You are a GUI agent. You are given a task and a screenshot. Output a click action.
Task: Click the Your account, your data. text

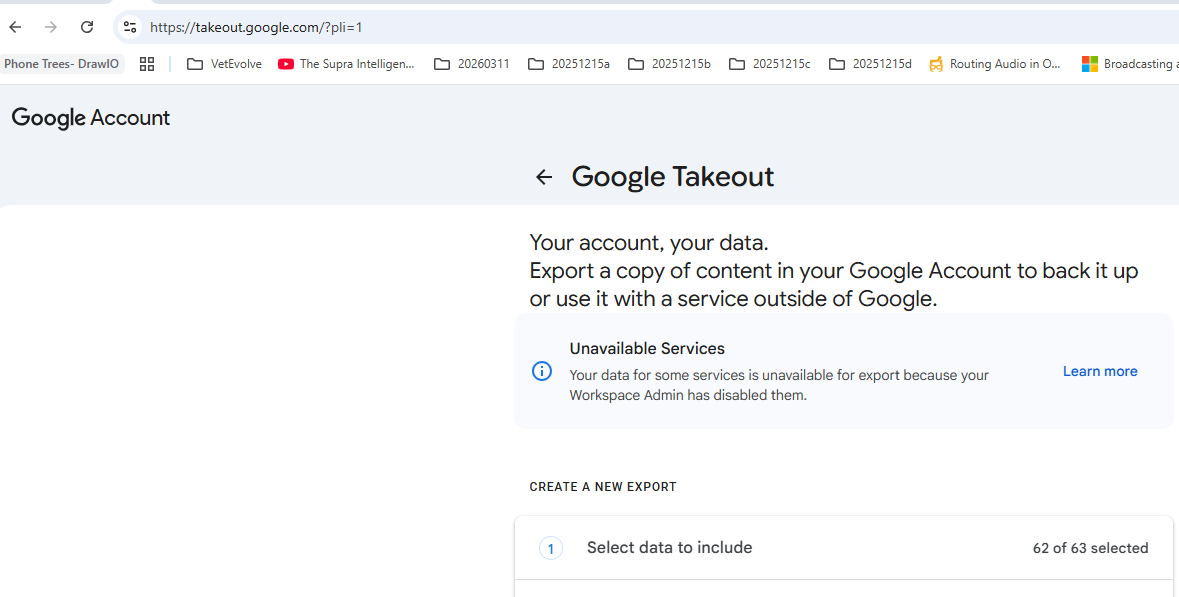tap(649, 243)
